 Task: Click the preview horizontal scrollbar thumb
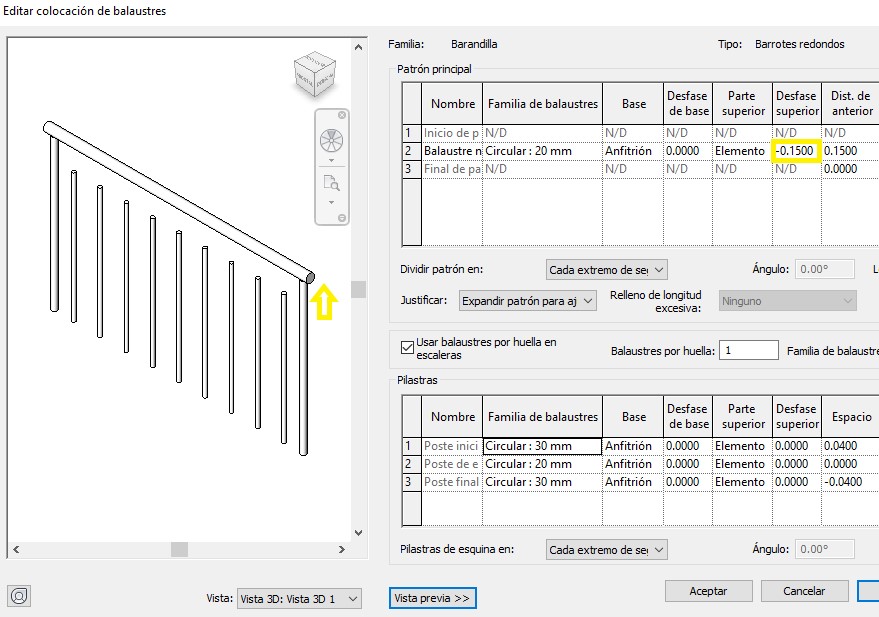[x=179, y=549]
